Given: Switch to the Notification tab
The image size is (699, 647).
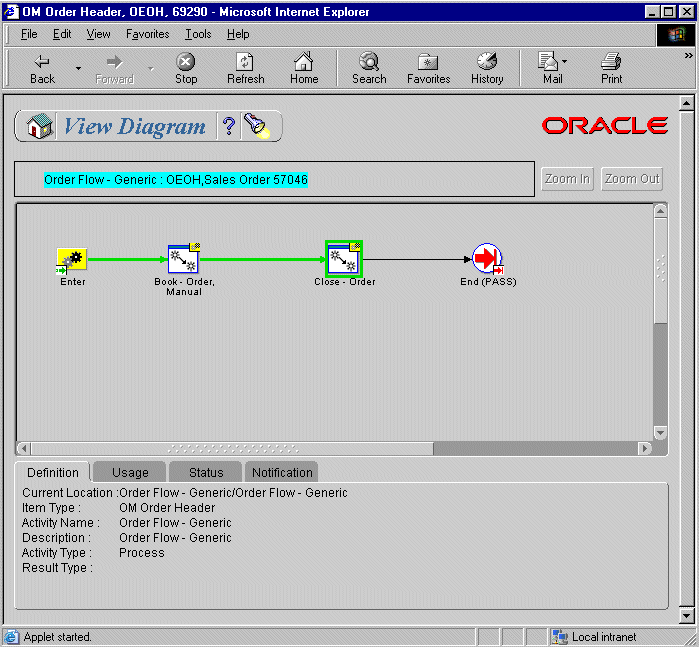Looking at the screenshot, I should pos(282,472).
